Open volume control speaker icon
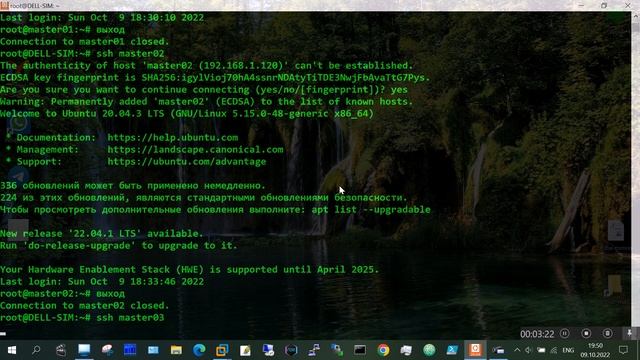 (x=529, y=350)
